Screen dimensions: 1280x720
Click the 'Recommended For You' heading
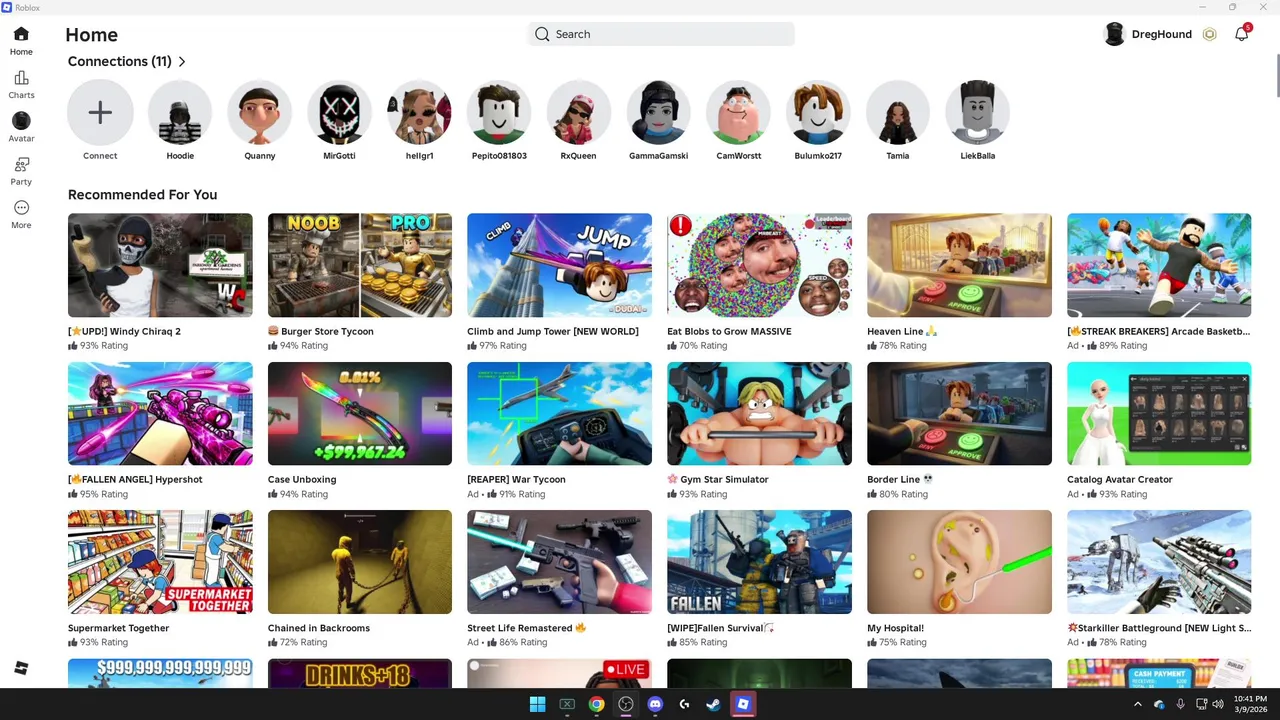tap(142, 195)
